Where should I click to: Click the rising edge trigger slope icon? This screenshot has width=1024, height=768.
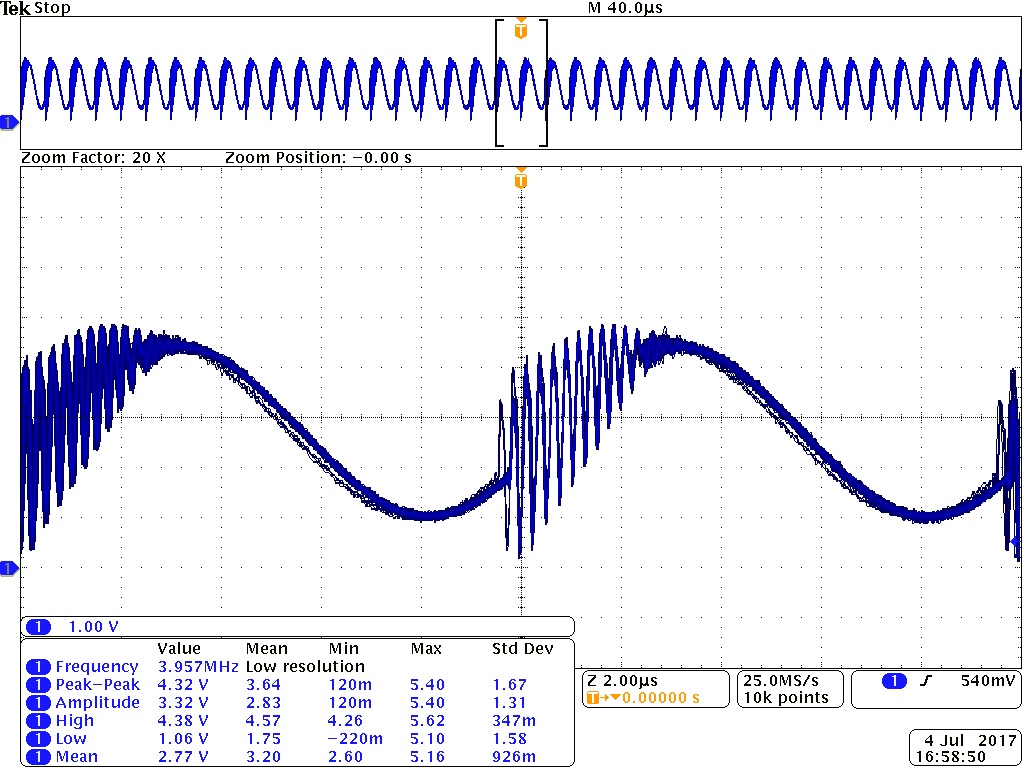click(925, 681)
